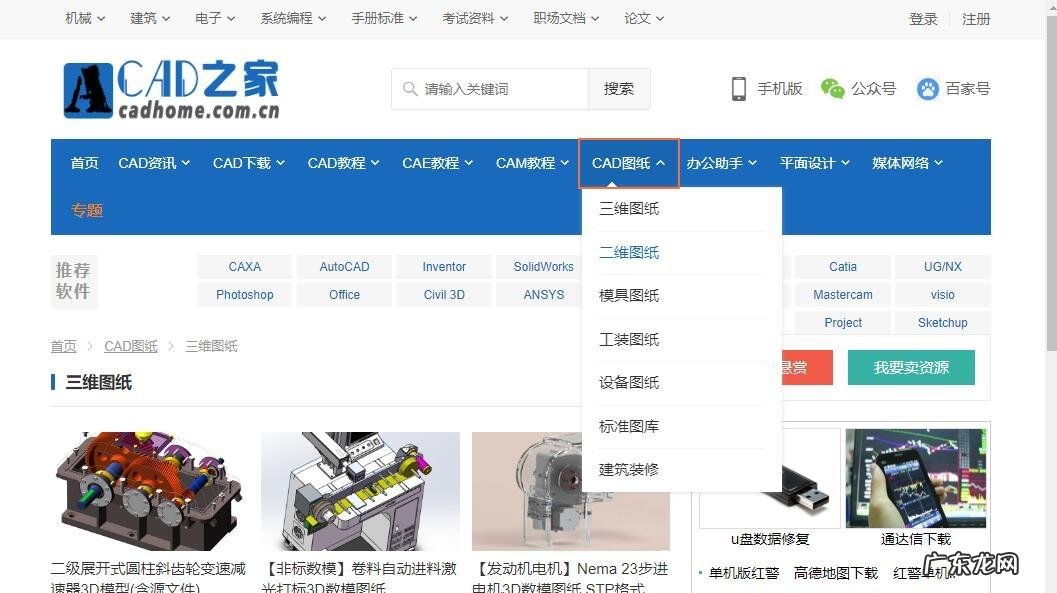Expand the 平面设计 navigation dropdown

point(814,162)
